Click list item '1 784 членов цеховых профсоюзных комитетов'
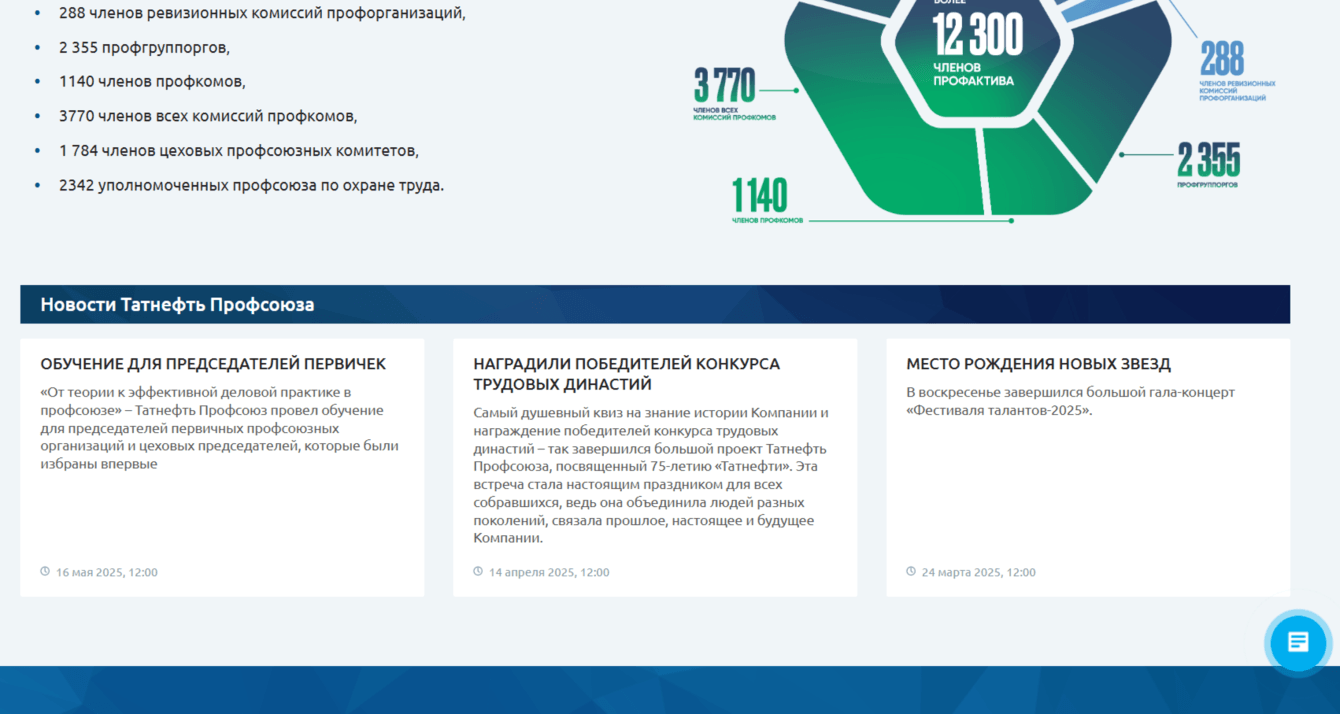Image resolution: width=1340 pixels, height=714 pixels. pyautogui.click(x=239, y=151)
